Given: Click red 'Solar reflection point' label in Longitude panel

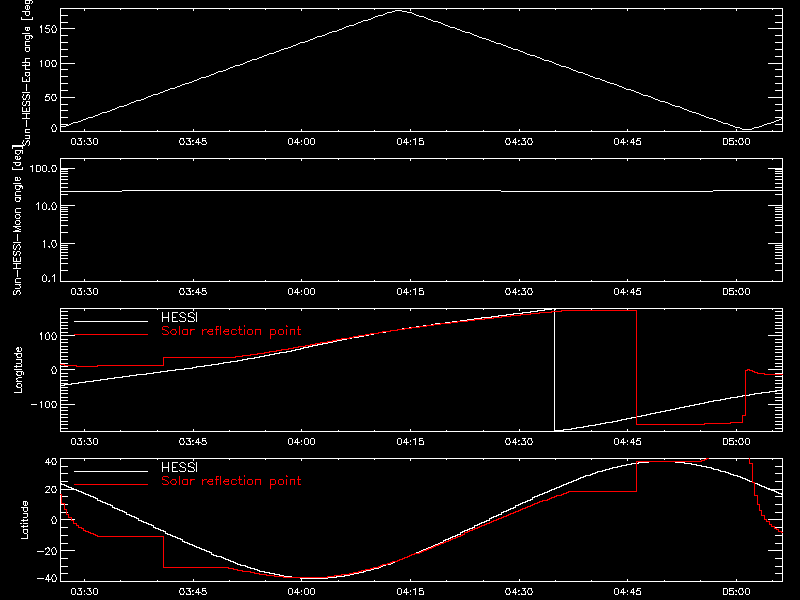Looking at the screenshot, I should tap(231, 331).
